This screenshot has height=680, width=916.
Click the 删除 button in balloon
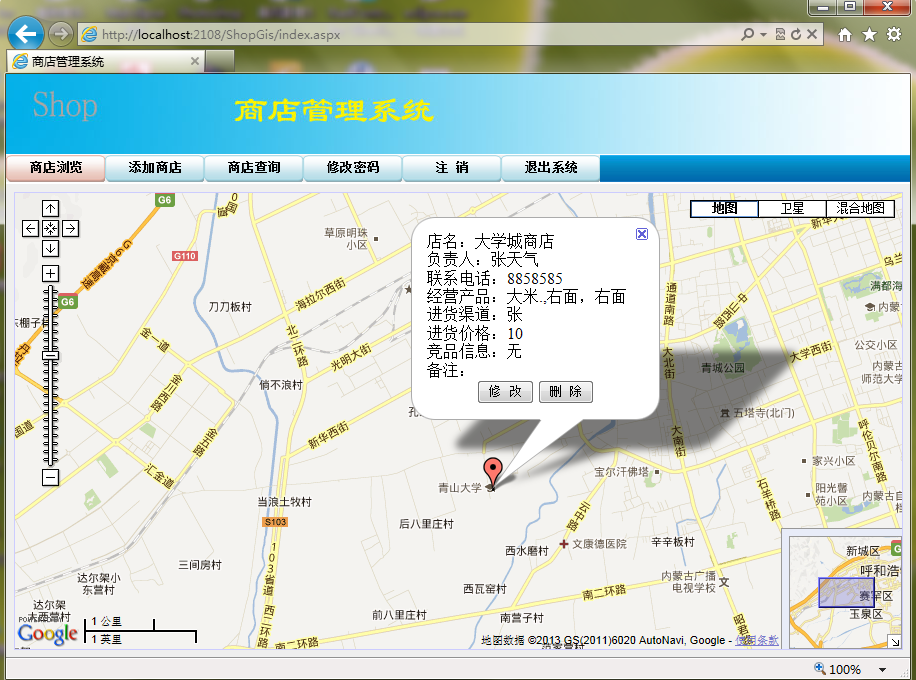565,391
